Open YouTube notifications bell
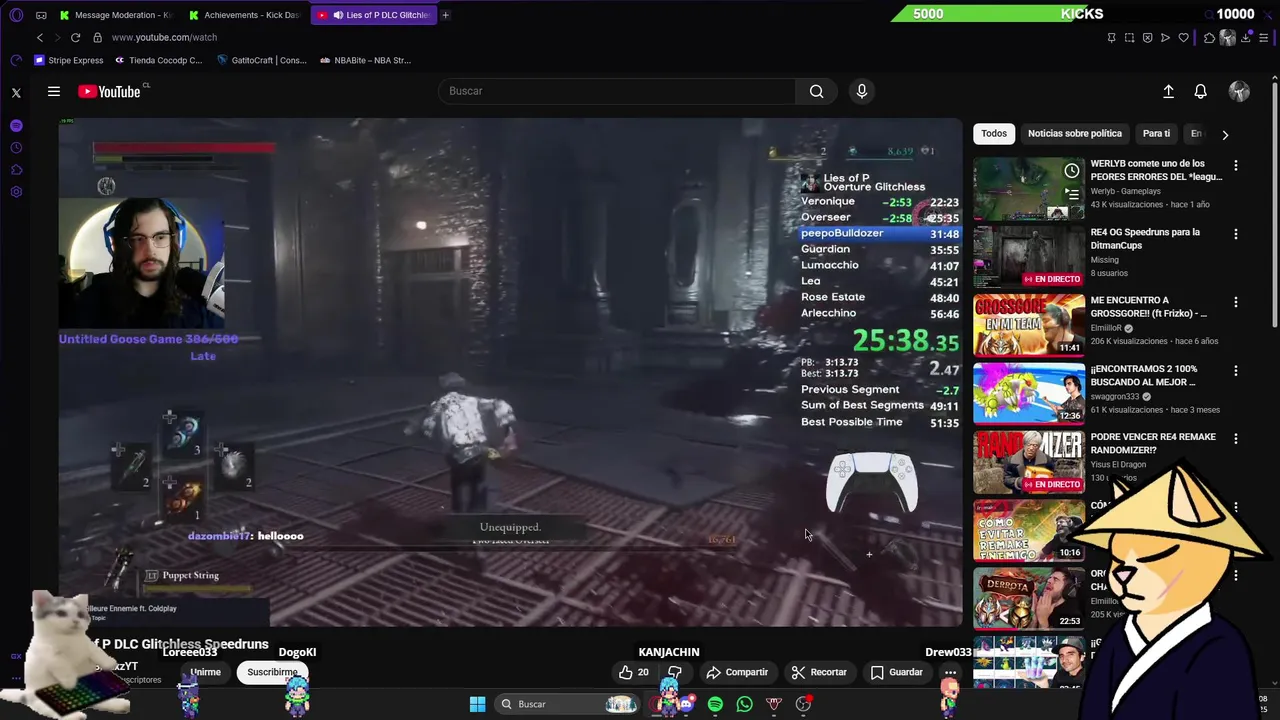The height and width of the screenshot is (720, 1280). [1200, 91]
